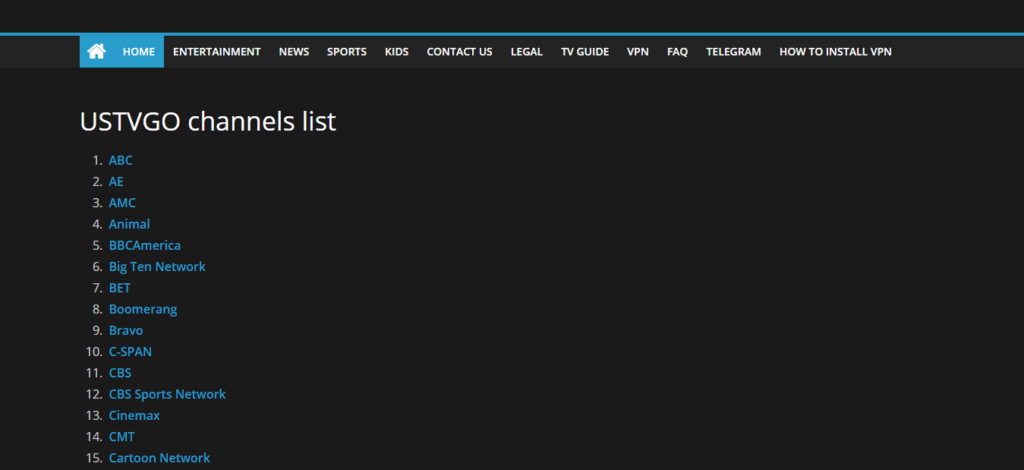Open the CMT channel link
This screenshot has height=470, width=1024.
click(121, 437)
